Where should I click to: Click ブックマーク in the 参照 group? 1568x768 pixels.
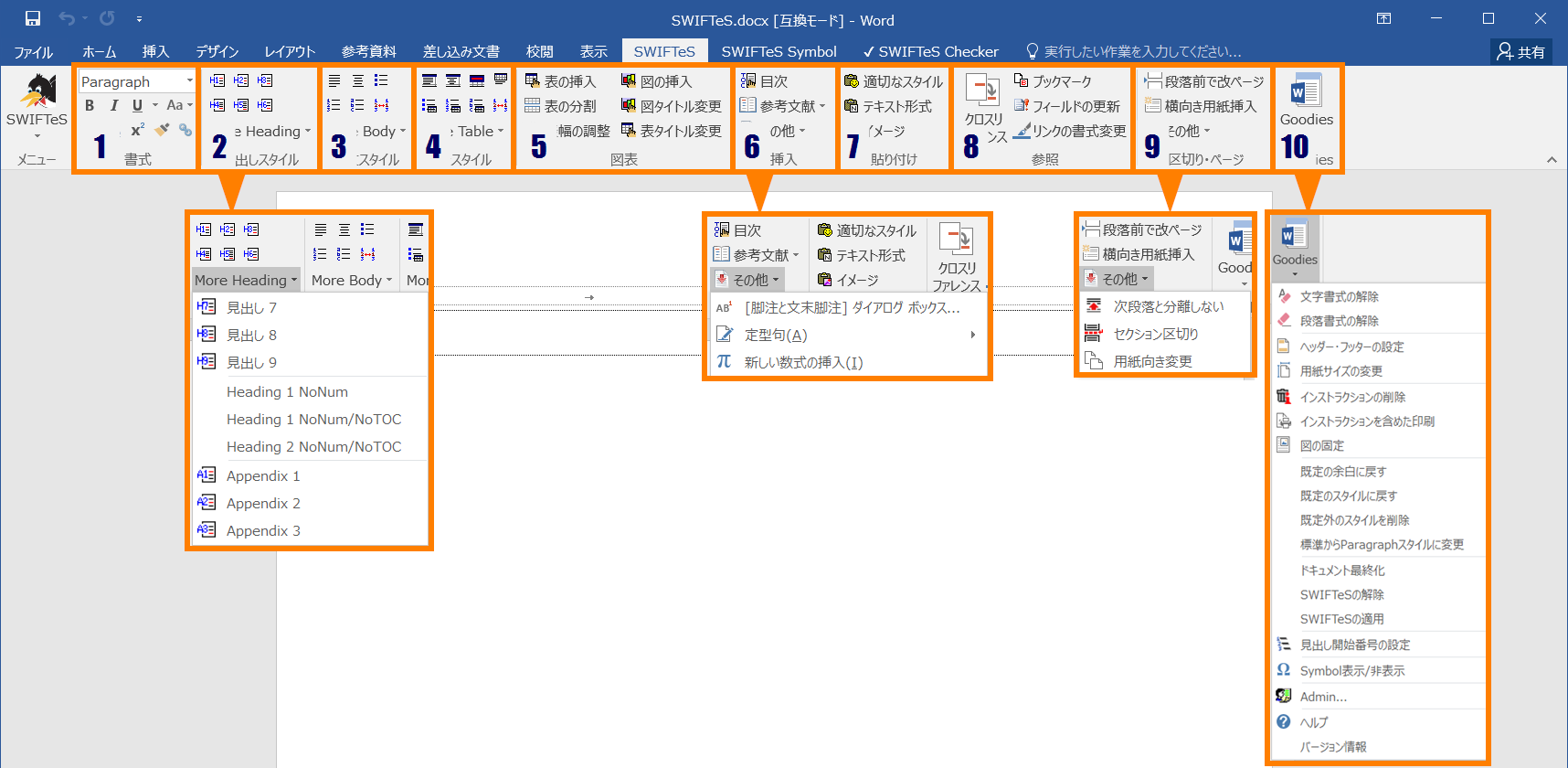coord(1053,81)
